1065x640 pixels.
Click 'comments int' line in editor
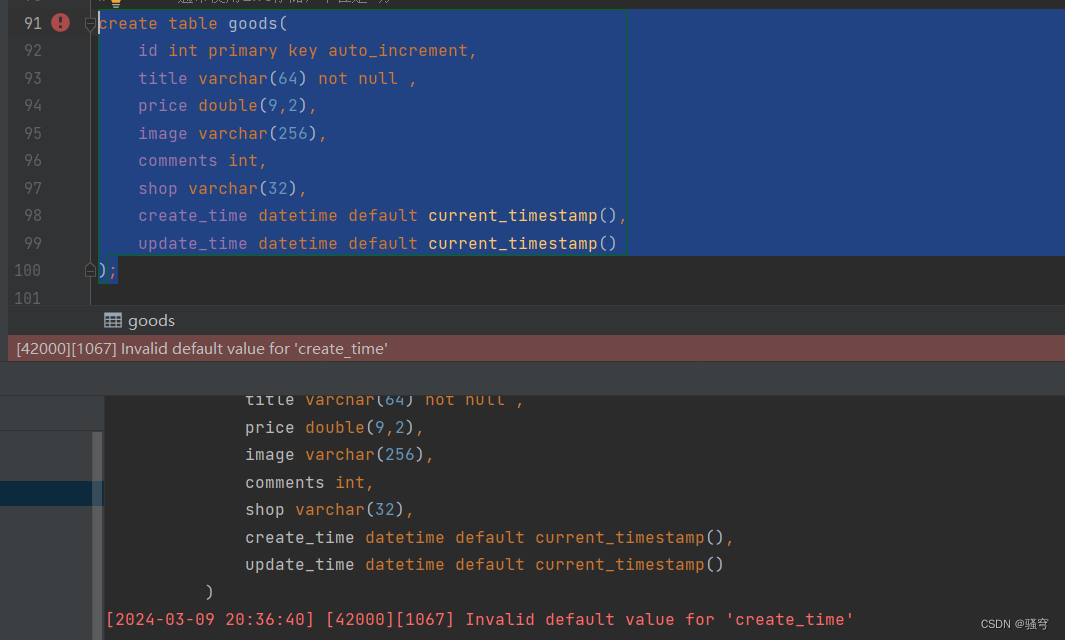click(x=202, y=161)
